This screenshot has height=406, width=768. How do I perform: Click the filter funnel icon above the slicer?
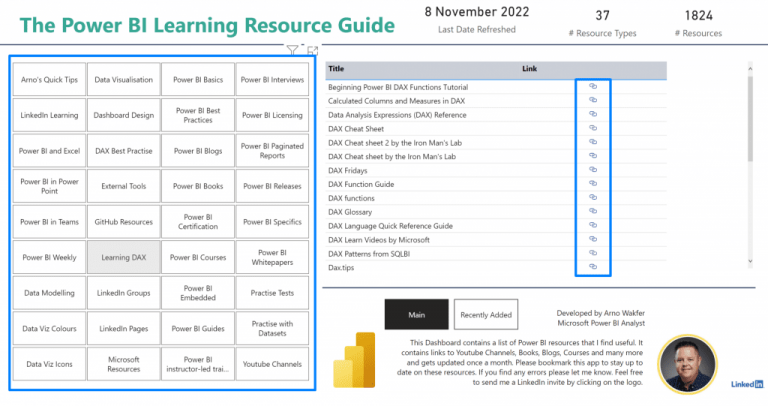pos(292,50)
